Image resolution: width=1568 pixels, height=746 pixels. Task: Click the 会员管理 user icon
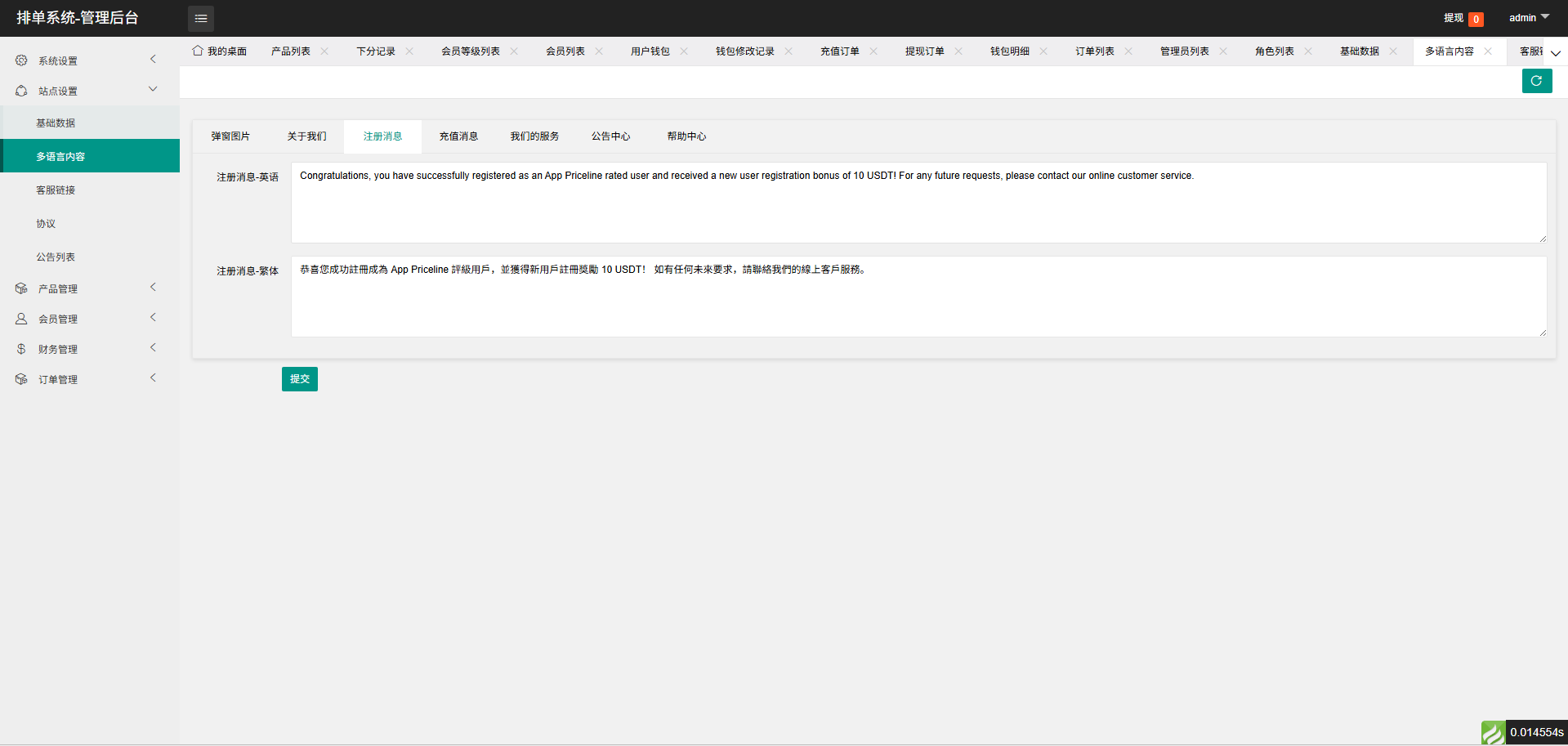pyautogui.click(x=21, y=319)
